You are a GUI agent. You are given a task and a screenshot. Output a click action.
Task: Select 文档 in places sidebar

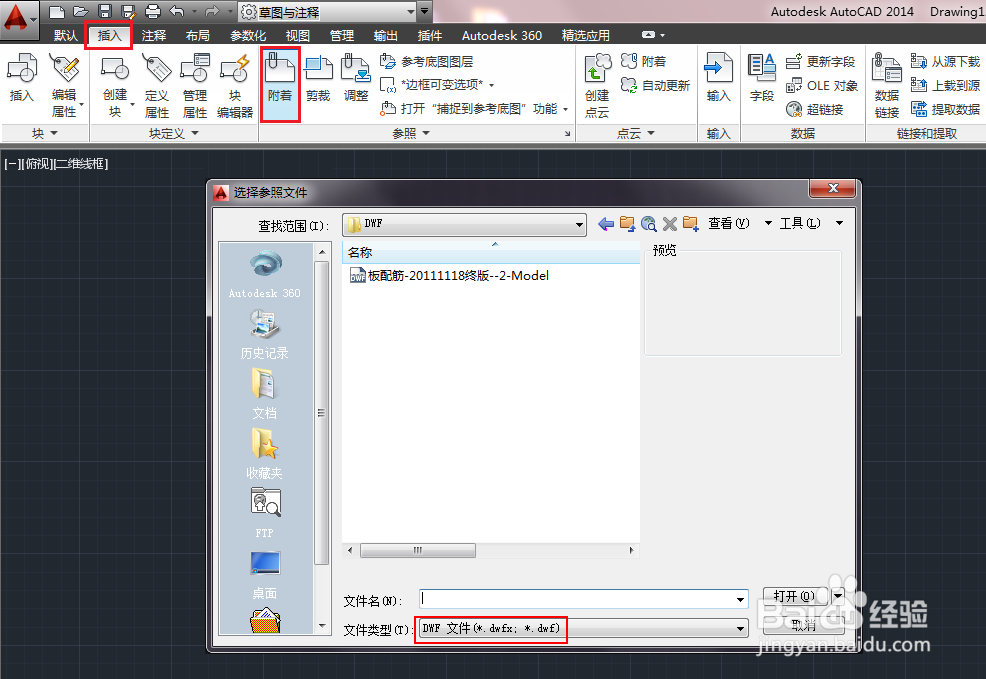pyautogui.click(x=265, y=394)
